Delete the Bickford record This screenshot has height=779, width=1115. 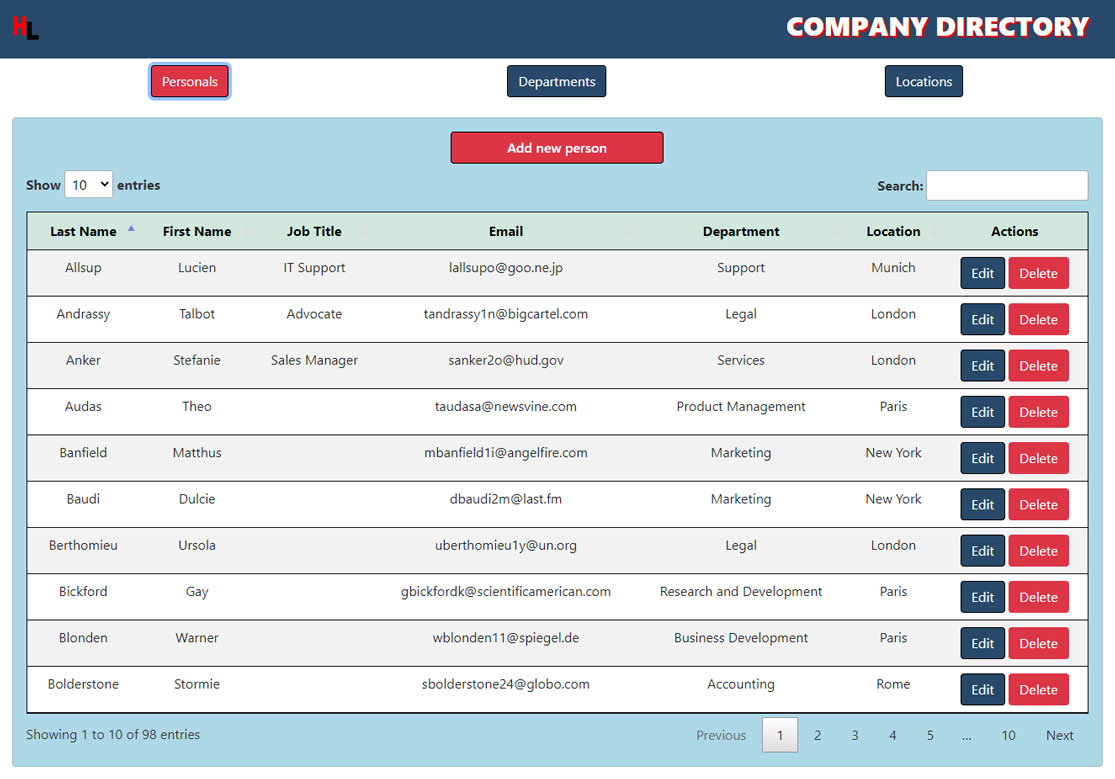point(1038,597)
